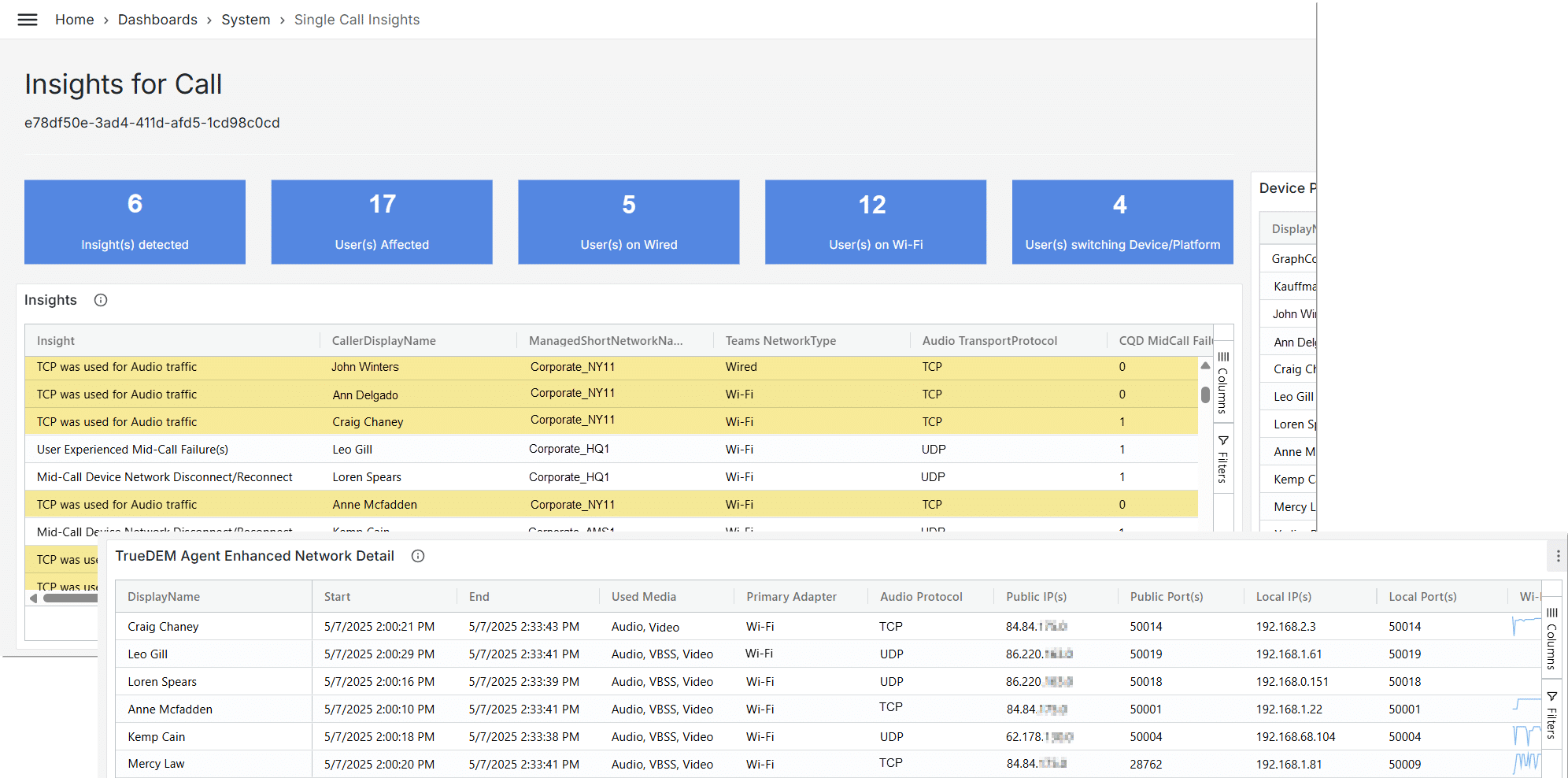Click the scroll-up arrow in Insights table
This screenshot has width=1568, height=778.
pyautogui.click(x=1205, y=366)
